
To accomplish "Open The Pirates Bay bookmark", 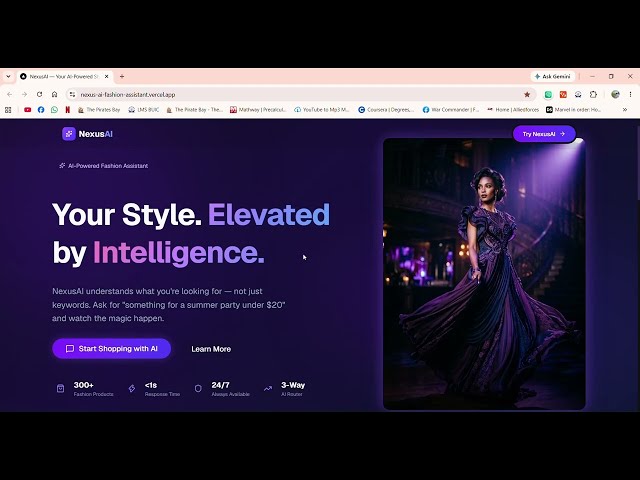I will coord(99,109).
